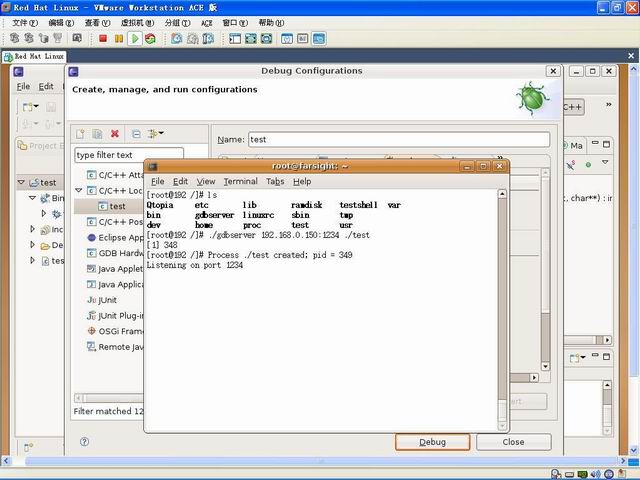Open the View menu in terminal window
Viewport: 640px width, 480px height.
point(206,181)
